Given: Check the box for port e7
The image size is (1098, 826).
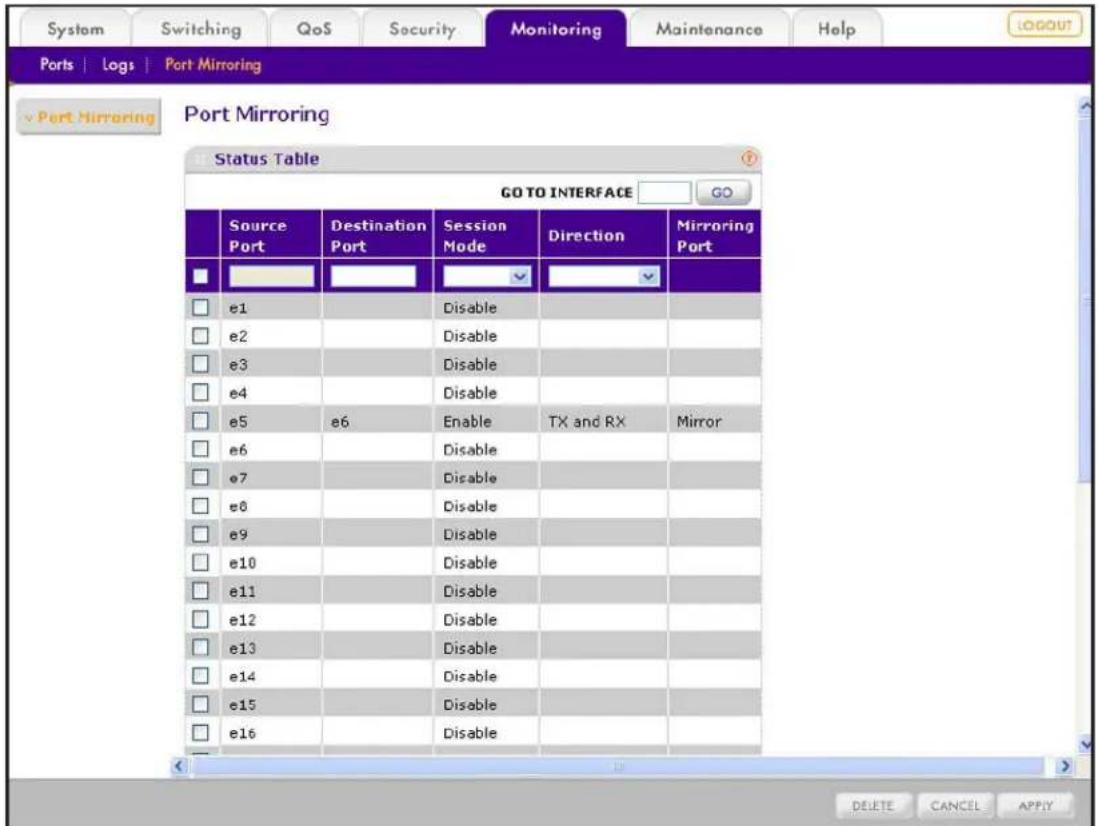Looking at the screenshot, I should (200, 477).
